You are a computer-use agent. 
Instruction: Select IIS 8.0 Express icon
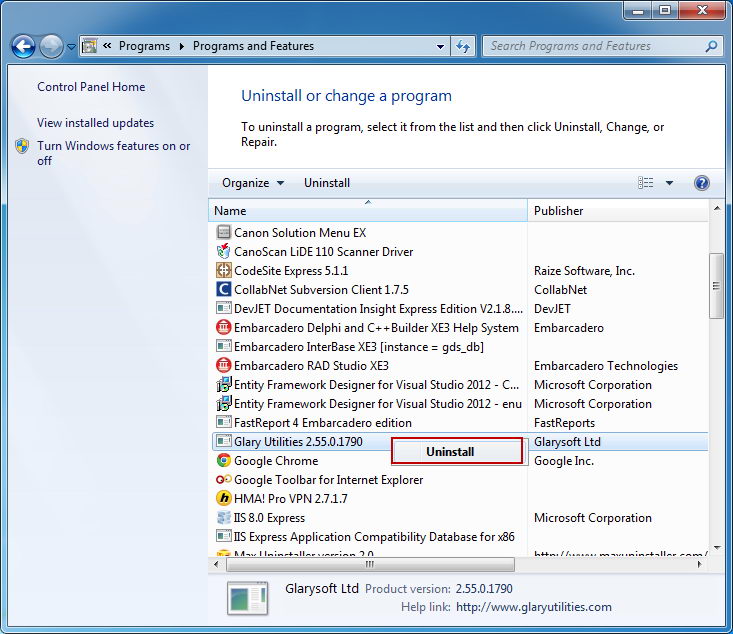point(224,517)
